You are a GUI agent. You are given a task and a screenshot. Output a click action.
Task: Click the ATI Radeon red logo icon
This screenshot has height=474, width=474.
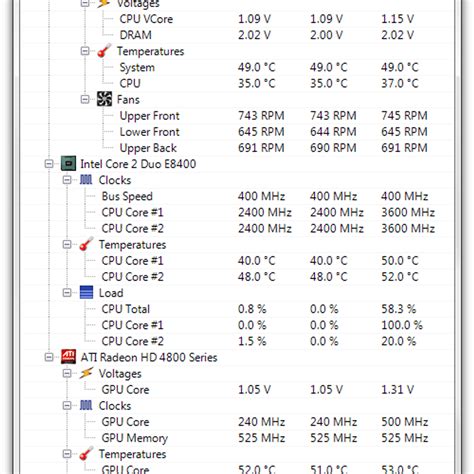coord(68,357)
